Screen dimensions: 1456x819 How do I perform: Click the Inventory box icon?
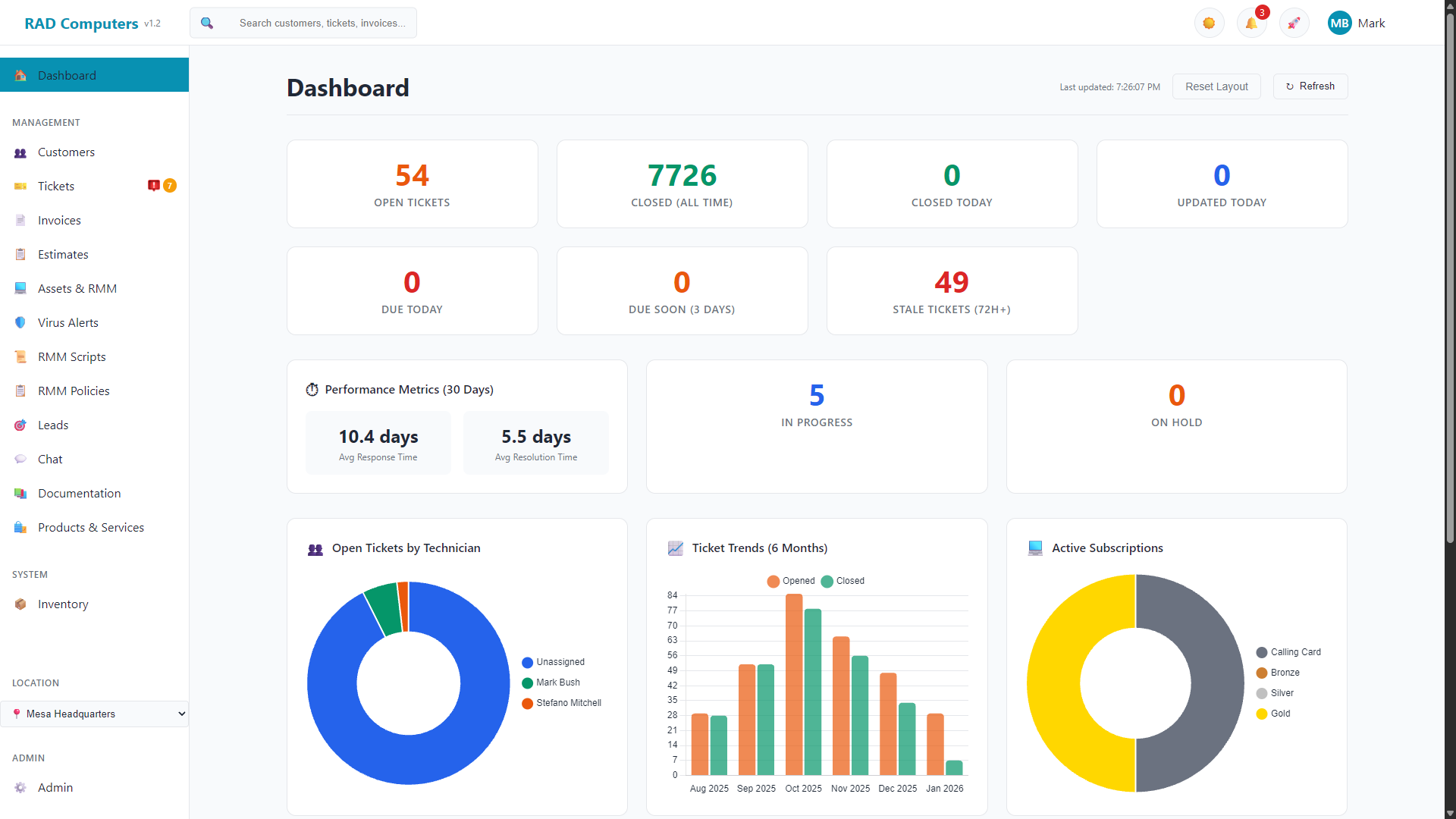pos(20,604)
